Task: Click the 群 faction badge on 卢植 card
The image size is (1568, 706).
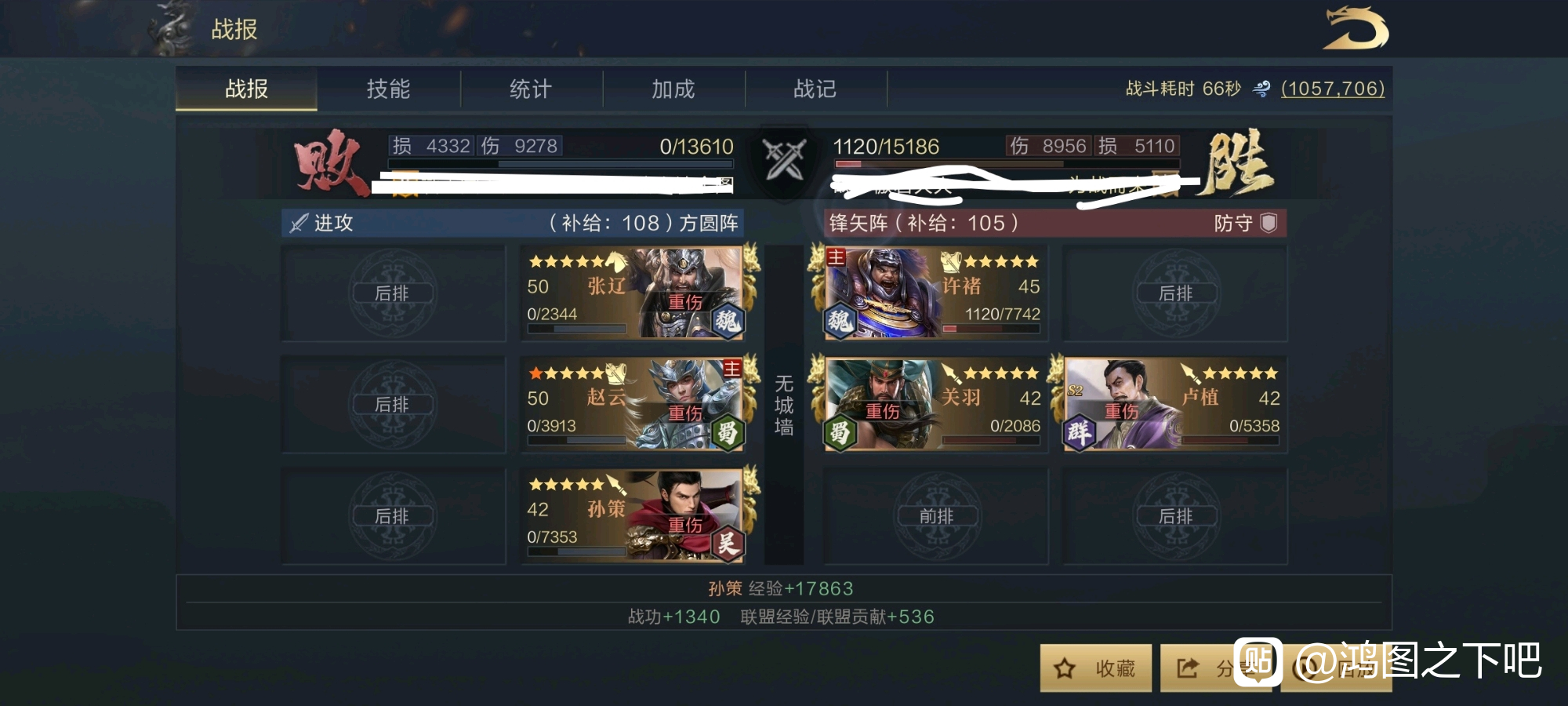Action: [1079, 432]
